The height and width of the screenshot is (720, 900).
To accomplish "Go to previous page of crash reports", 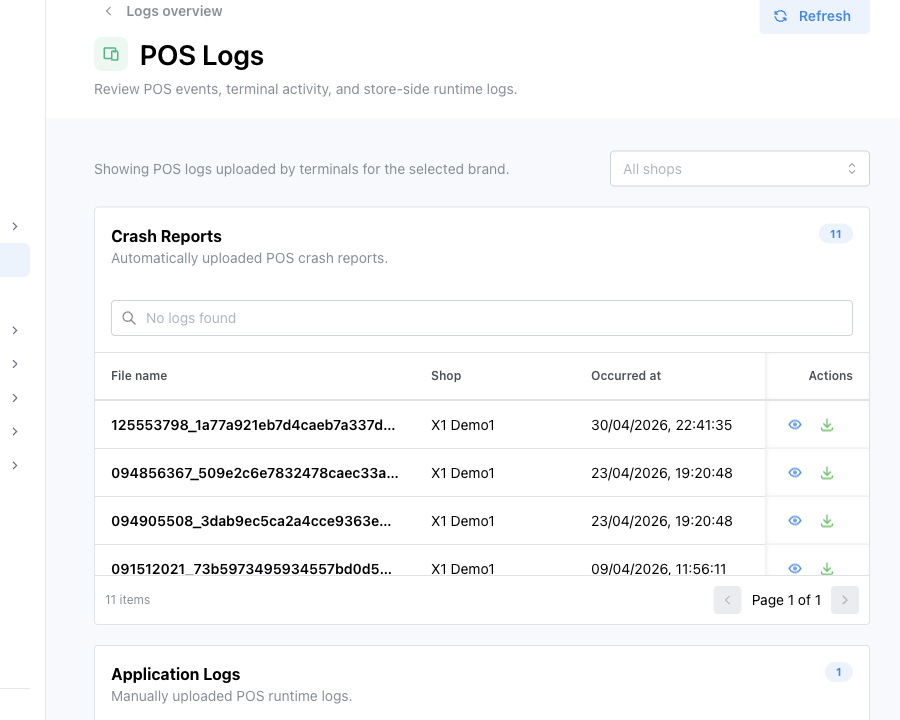I will coord(727,600).
